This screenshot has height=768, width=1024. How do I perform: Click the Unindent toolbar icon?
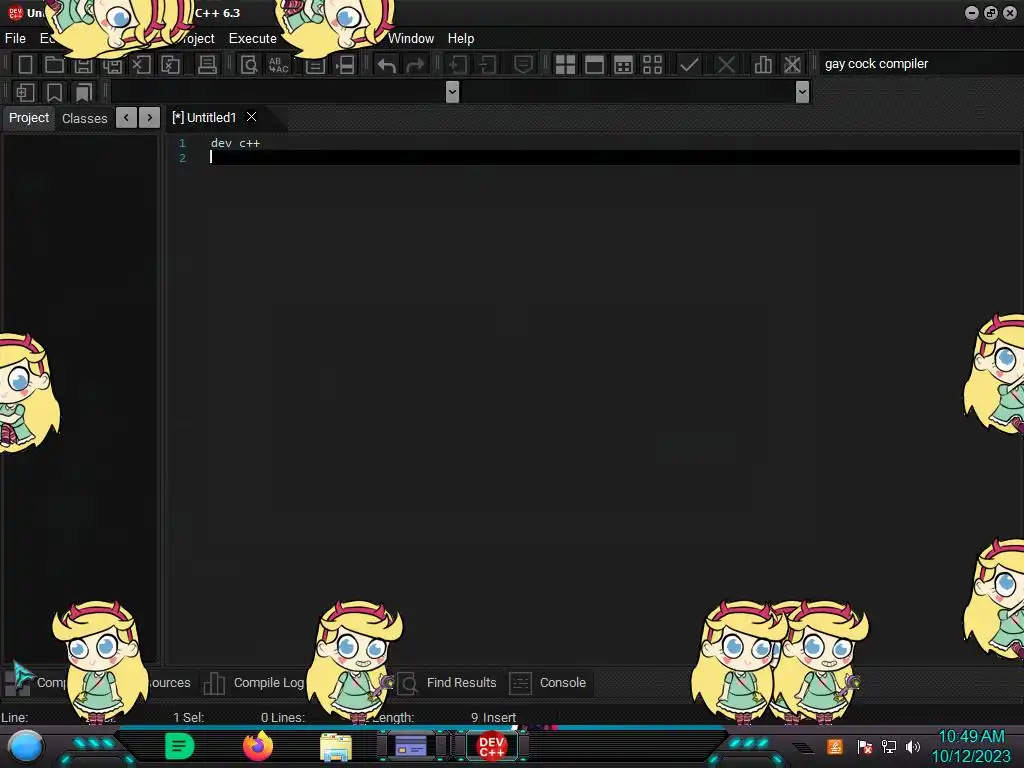(x=487, y=65)
